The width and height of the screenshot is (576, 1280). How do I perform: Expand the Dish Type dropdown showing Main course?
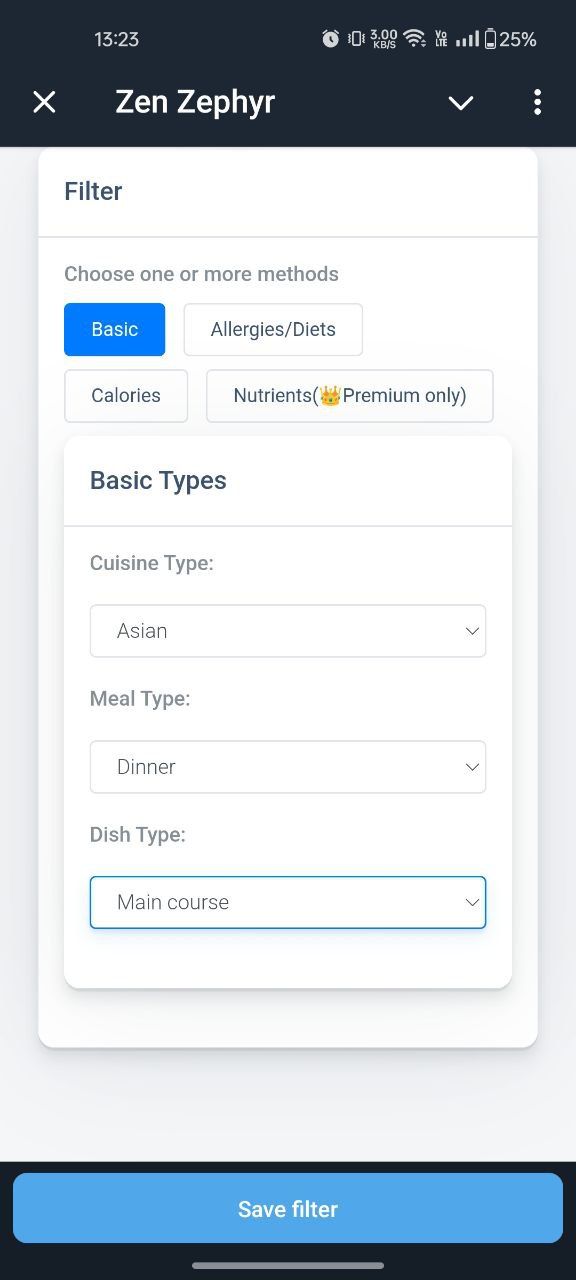pyautogui.click(x=288, y=902)
